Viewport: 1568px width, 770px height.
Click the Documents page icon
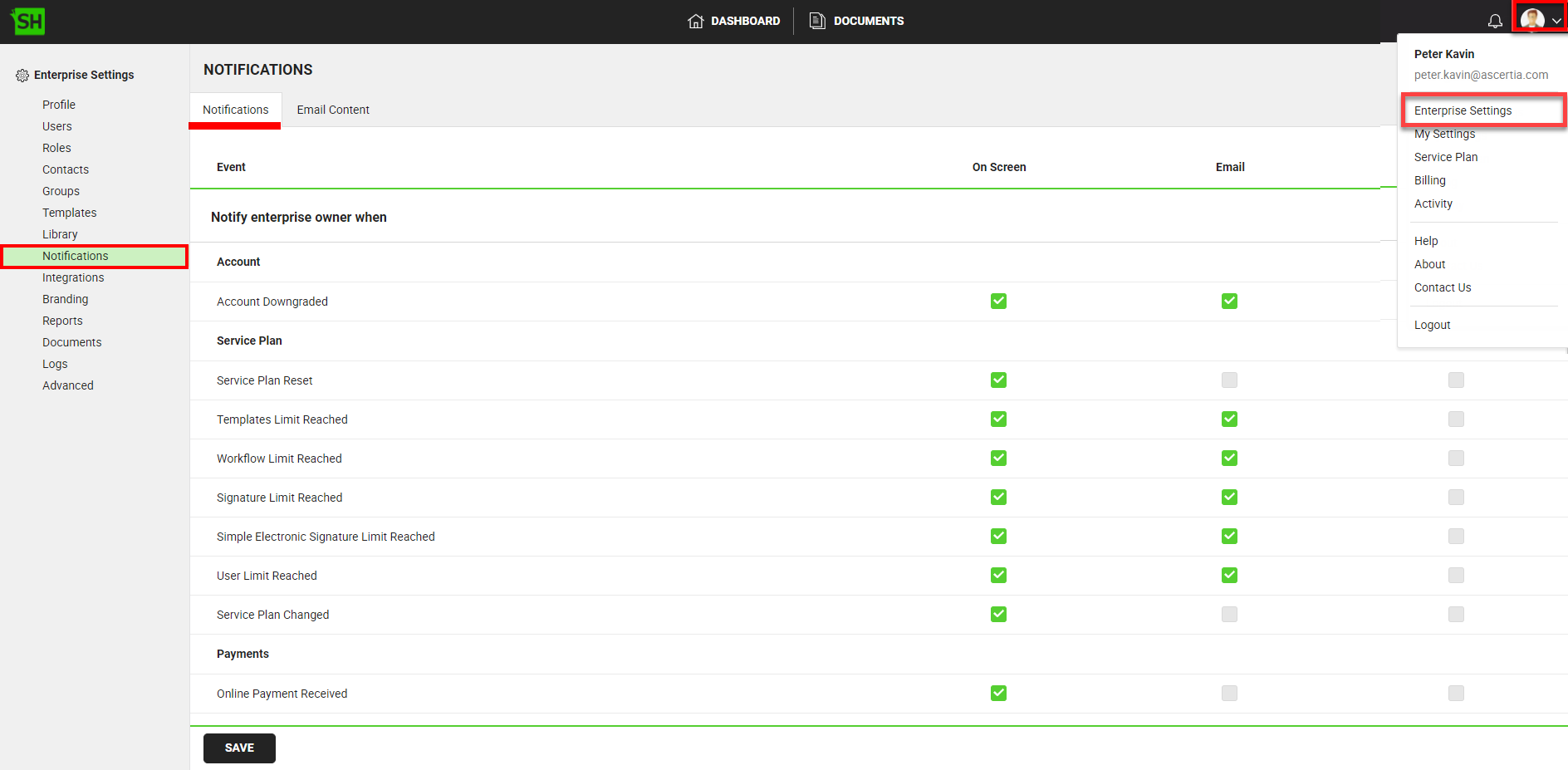click(817, 21)
